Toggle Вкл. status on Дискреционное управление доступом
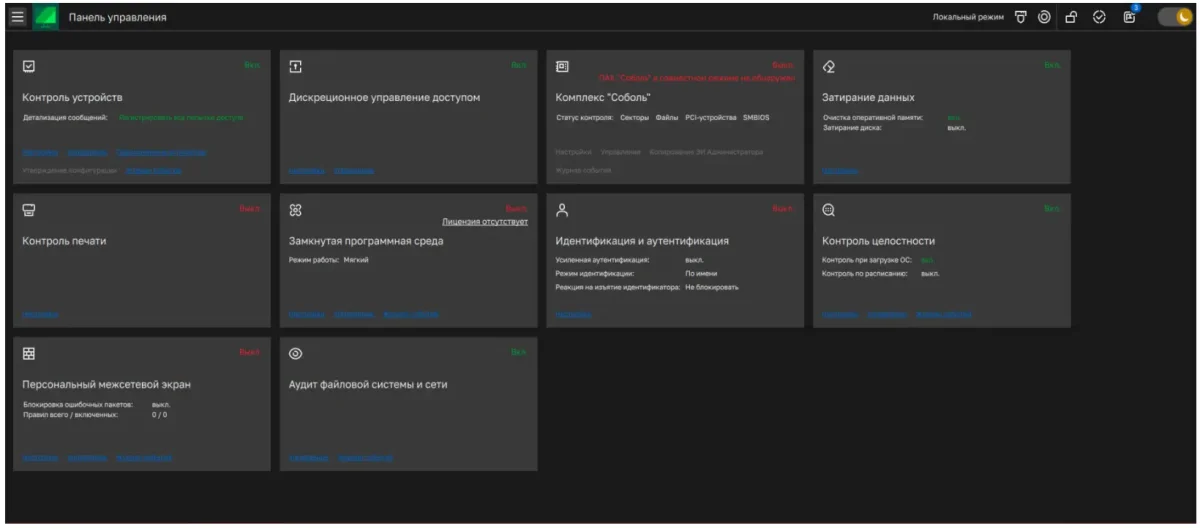This screenshot has width=1200, height=529. (x=518, y=65)
